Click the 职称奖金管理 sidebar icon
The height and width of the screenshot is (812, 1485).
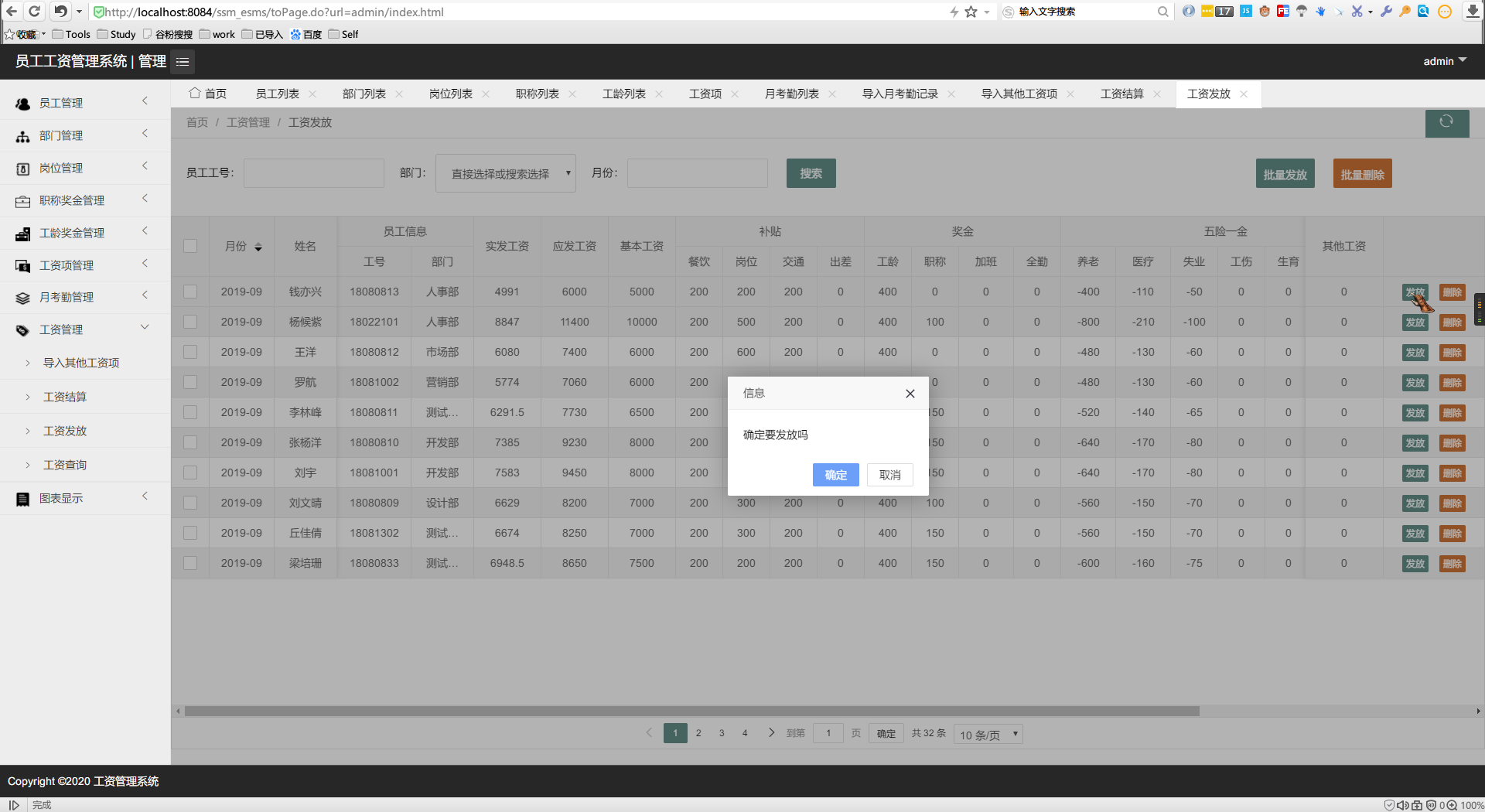(23, 201)
